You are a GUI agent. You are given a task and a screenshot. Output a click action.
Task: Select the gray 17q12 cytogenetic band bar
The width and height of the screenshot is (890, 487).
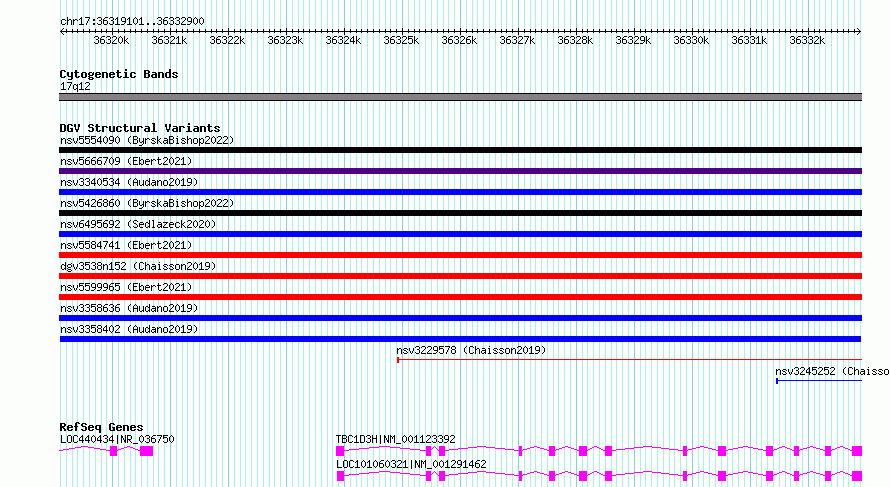click(x=460, y=97)
